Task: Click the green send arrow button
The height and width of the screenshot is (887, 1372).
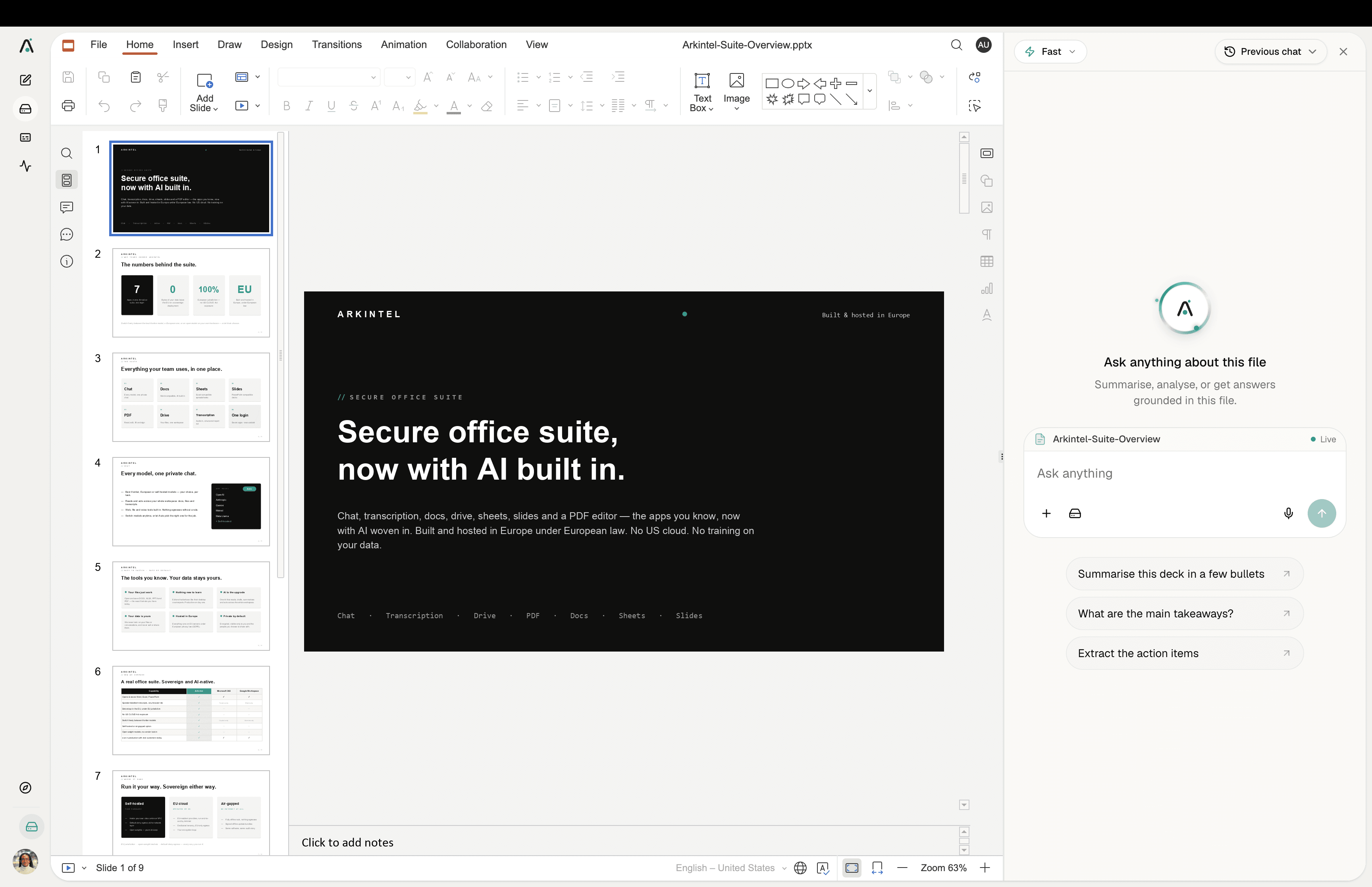Action: [x=1322, y=513]
